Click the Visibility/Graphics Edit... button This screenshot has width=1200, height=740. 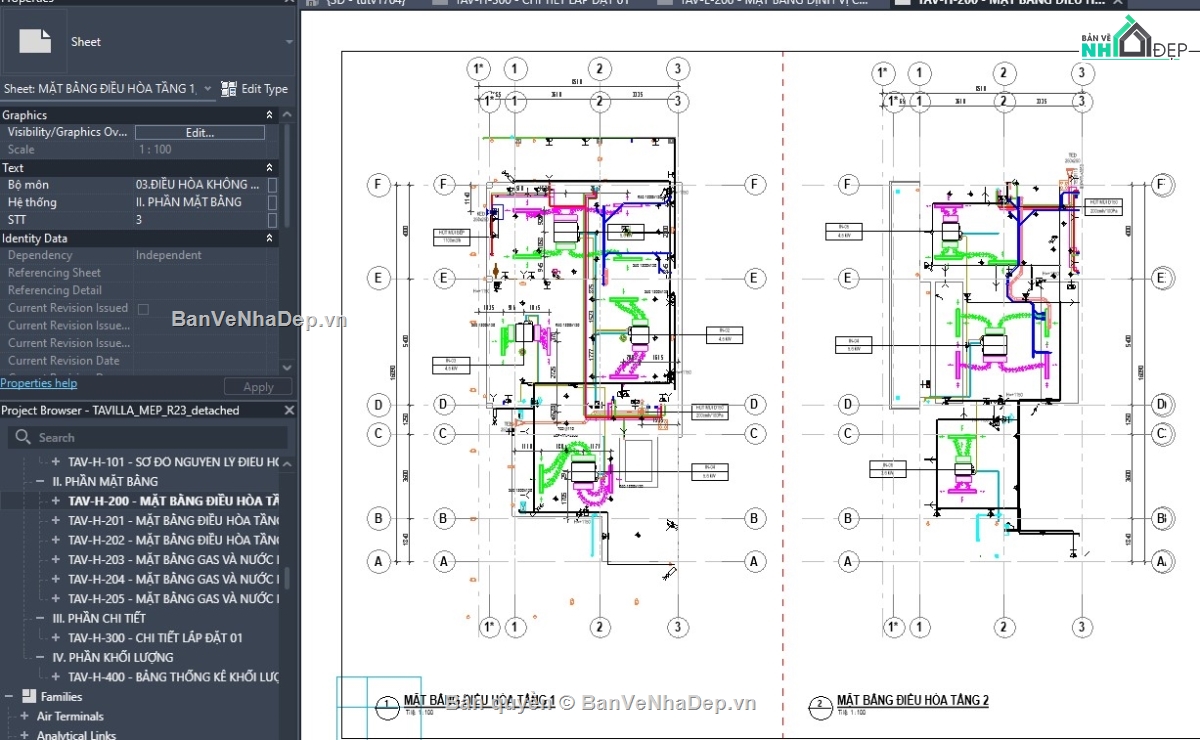(200, 132)
